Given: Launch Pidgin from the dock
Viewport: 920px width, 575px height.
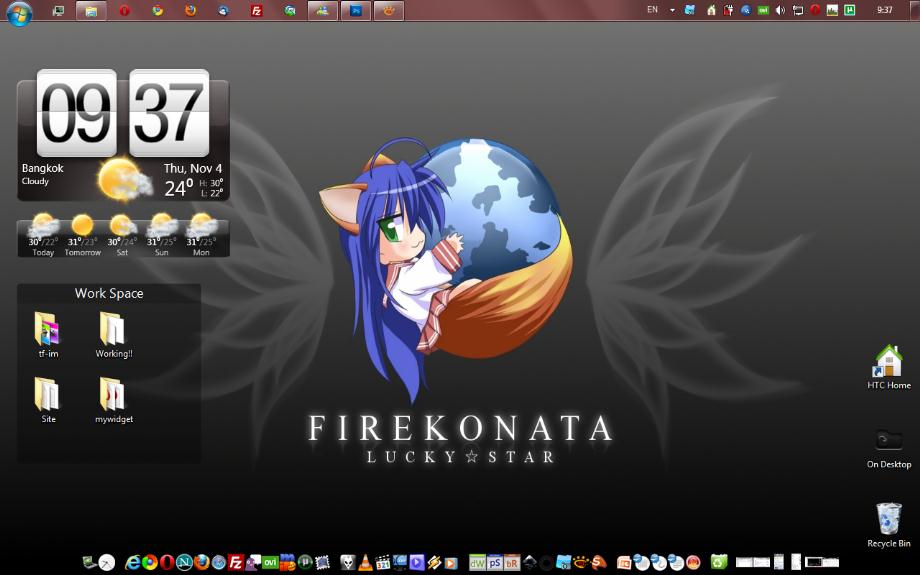Looking at the screenshot, I should pyautogui.click(x=252, y=563).
